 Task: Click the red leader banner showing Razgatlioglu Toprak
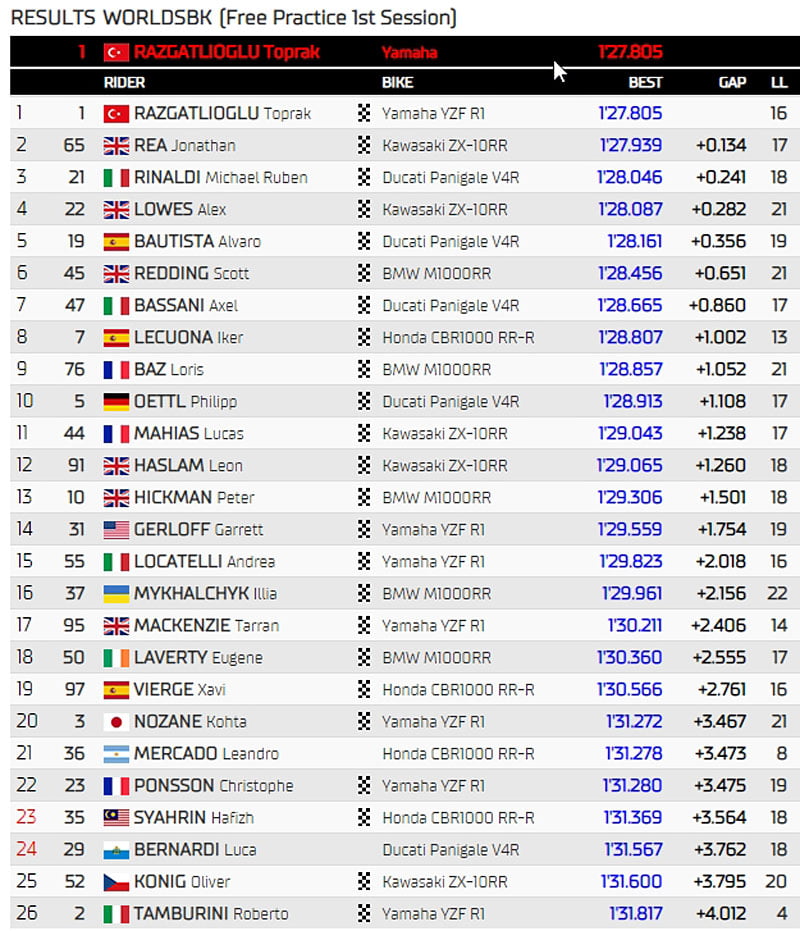click(x=400, y=52)
